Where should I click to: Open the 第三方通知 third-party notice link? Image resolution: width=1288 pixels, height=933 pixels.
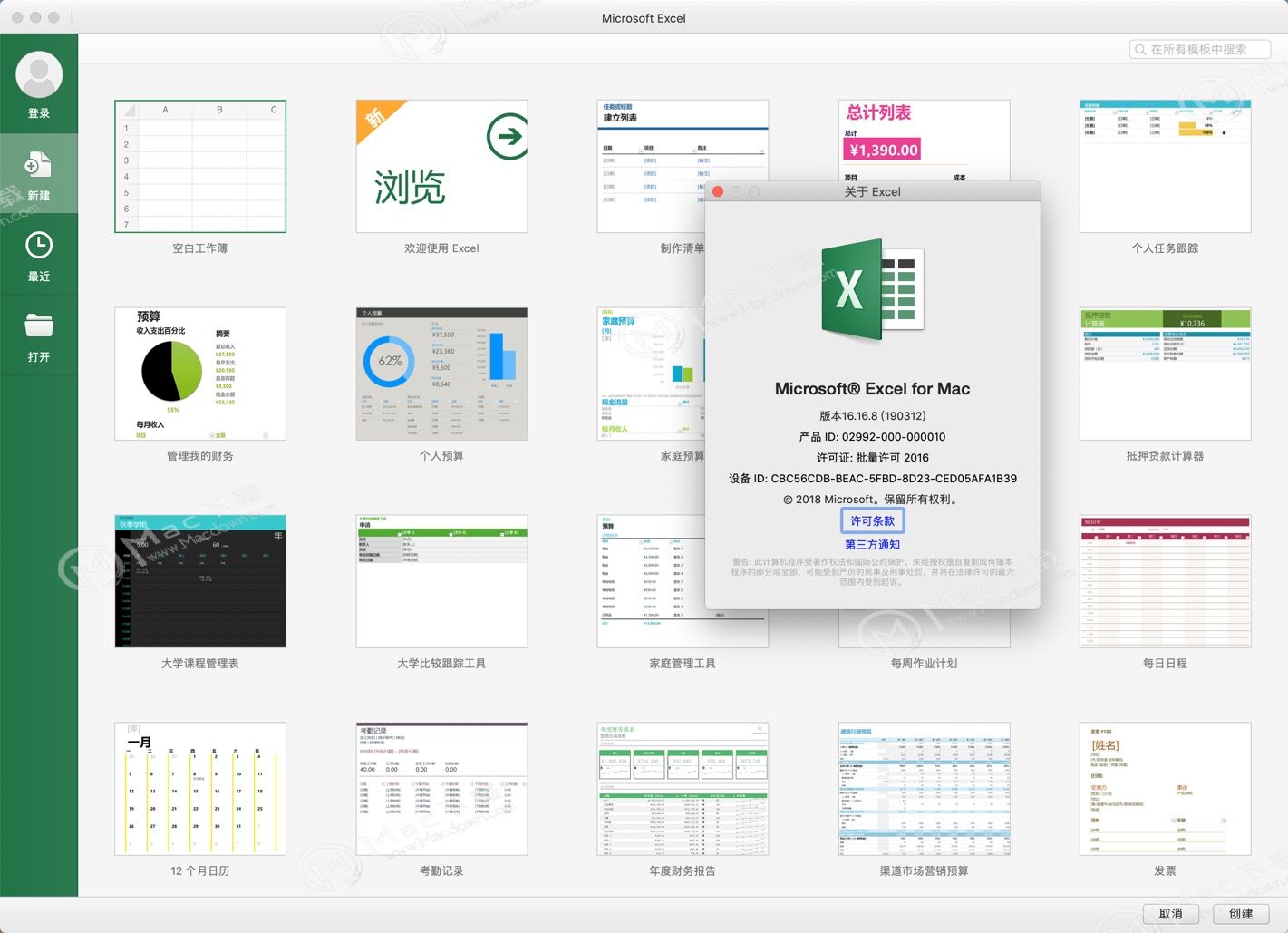coord(872,545)
